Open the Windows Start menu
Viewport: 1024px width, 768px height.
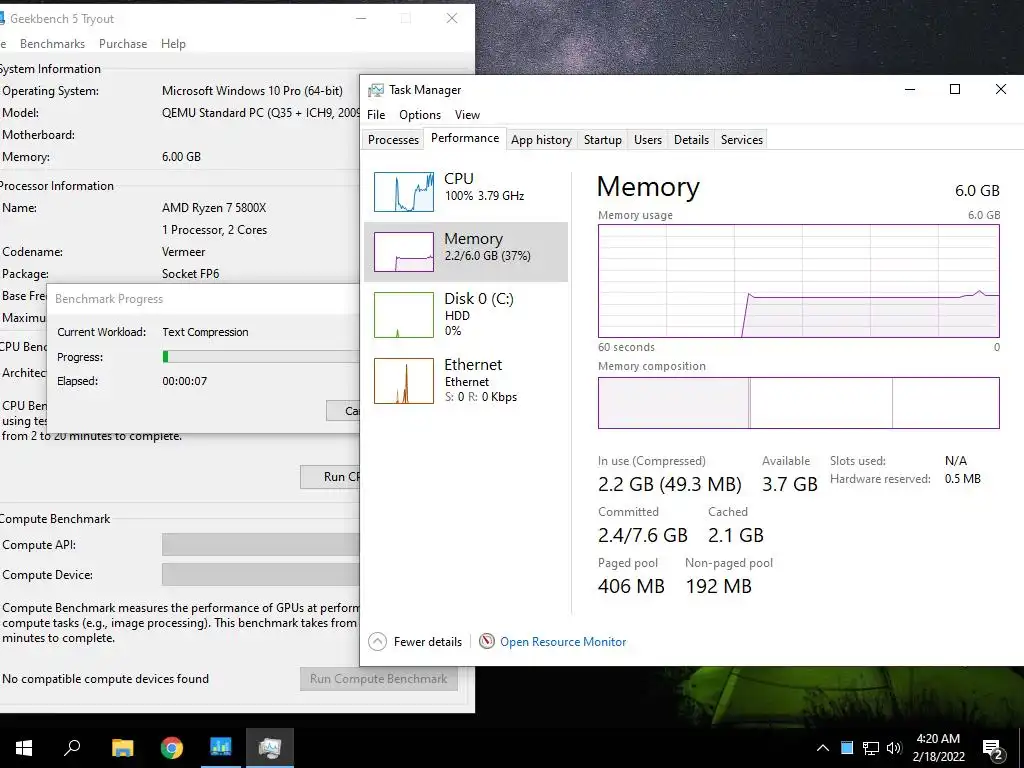(24, 748)
